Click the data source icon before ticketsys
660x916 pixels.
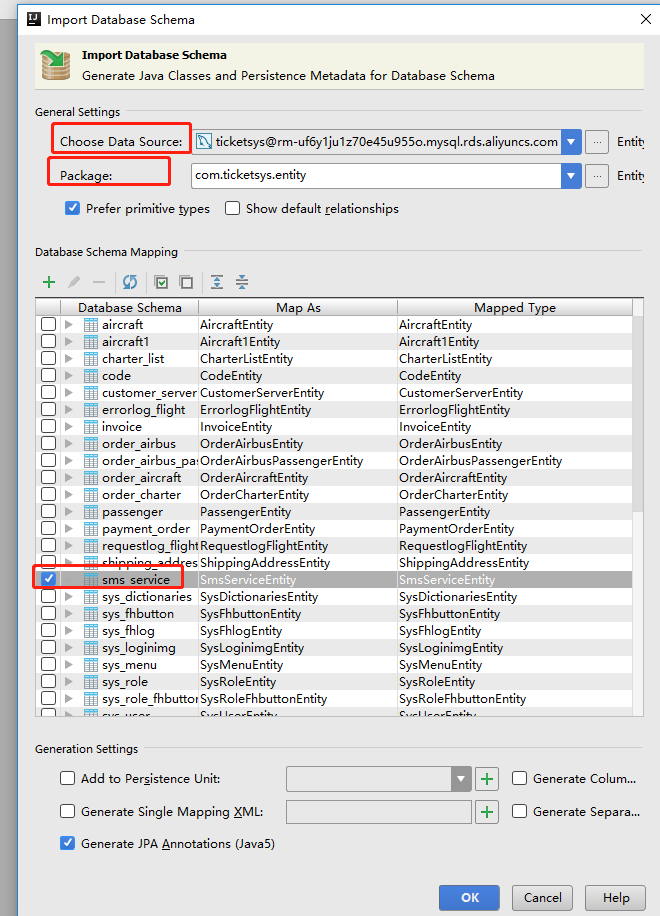pyautogui.click(x=203, y=141)
